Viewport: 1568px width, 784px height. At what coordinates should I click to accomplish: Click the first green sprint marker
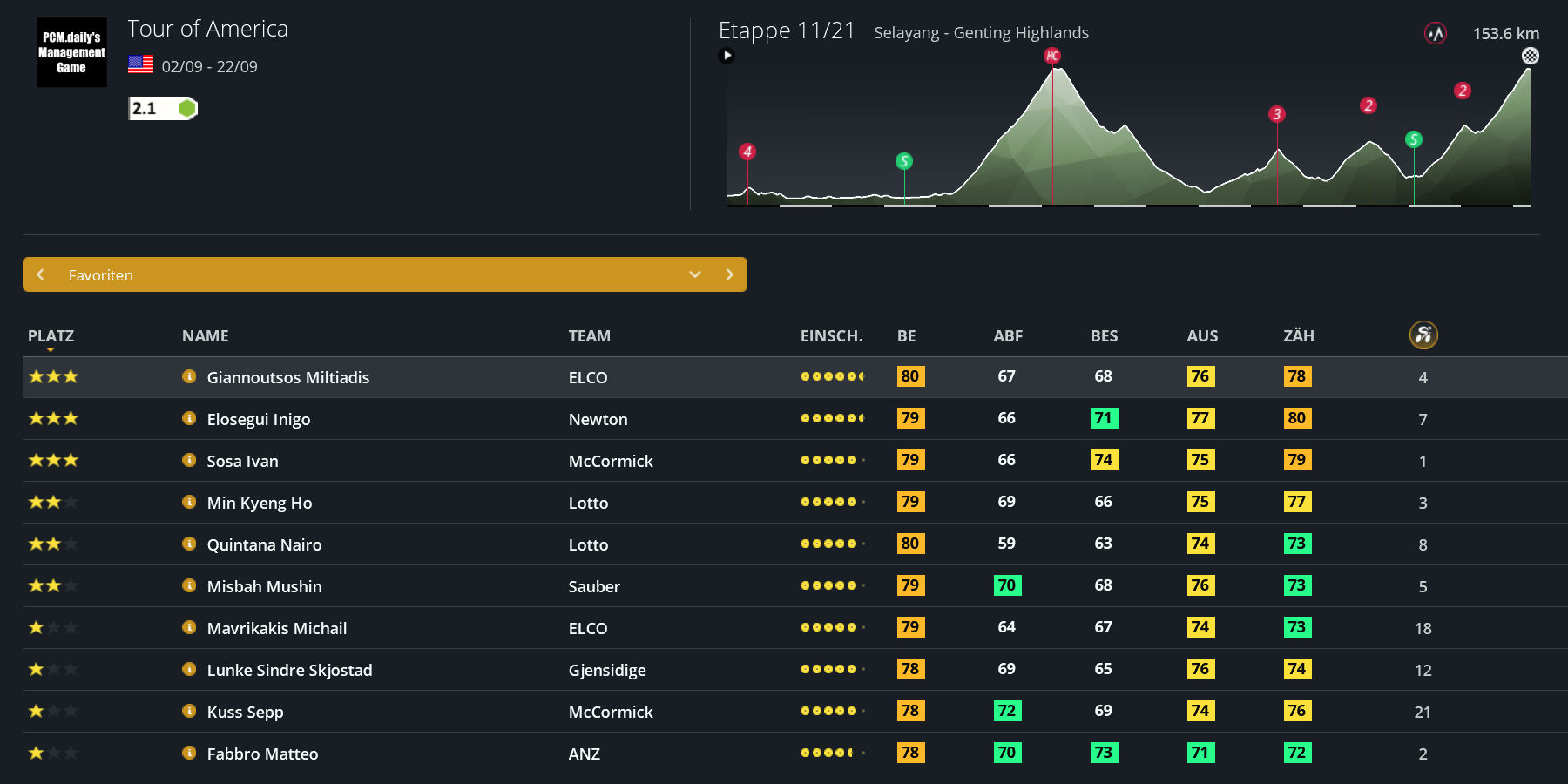click(904, 161)
